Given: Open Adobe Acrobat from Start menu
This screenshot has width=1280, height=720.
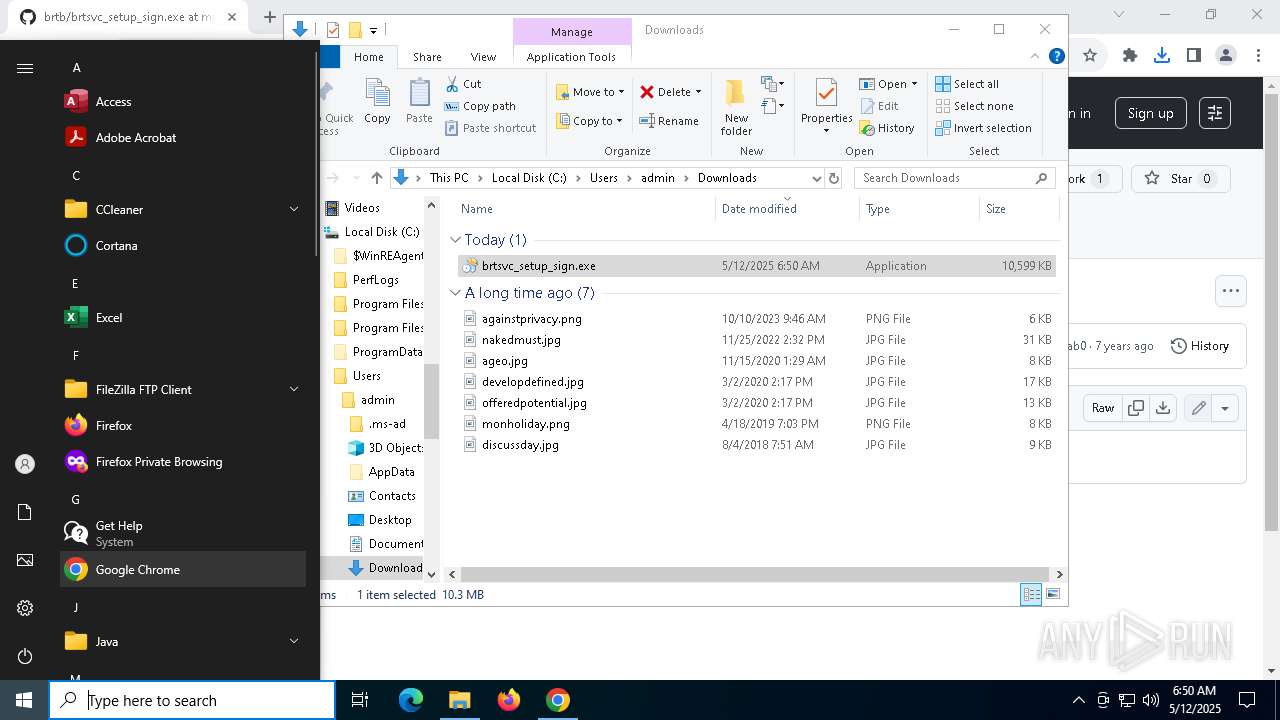Looking at the screenshot, I should click(183, 138).
